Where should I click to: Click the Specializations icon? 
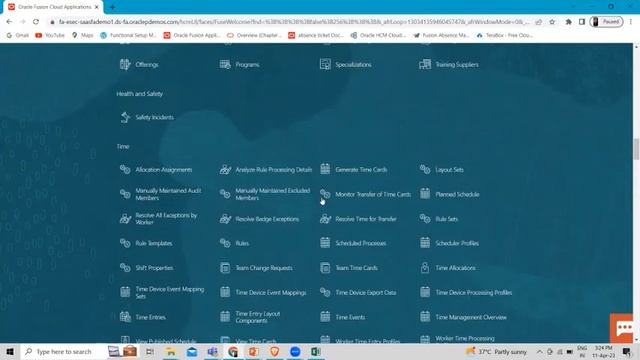(325, 64)
